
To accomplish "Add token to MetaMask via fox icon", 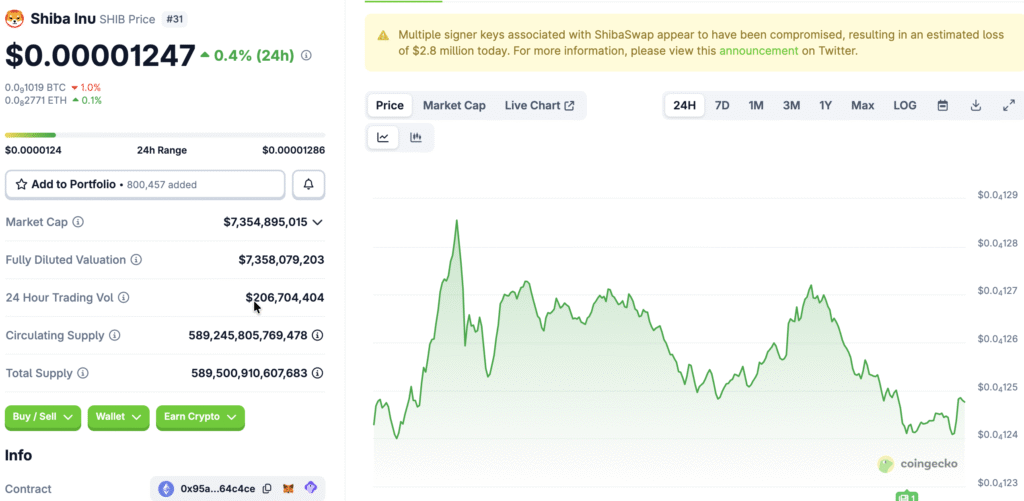I will pos(288,489).
